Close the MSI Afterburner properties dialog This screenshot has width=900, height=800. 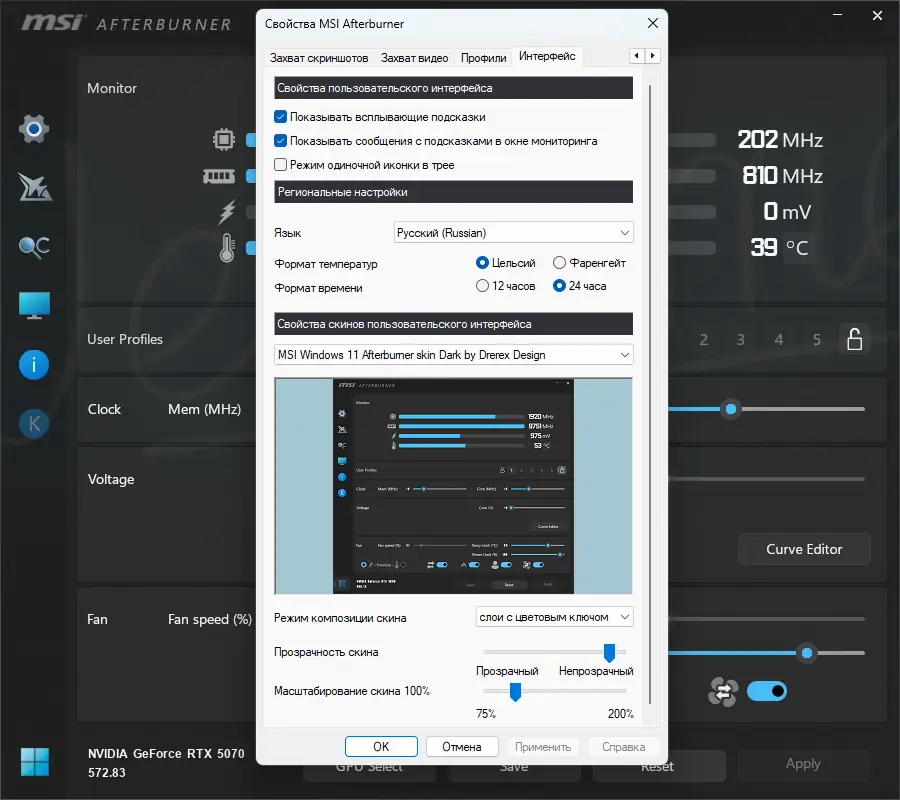click(653, 24)
